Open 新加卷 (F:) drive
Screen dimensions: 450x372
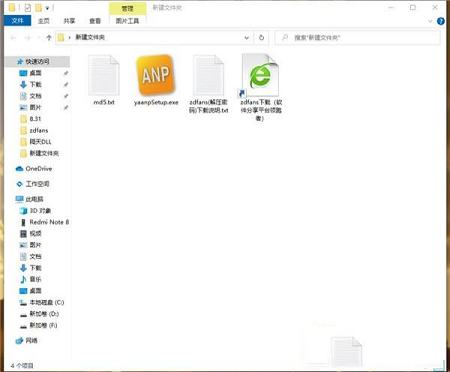point(43,325)
